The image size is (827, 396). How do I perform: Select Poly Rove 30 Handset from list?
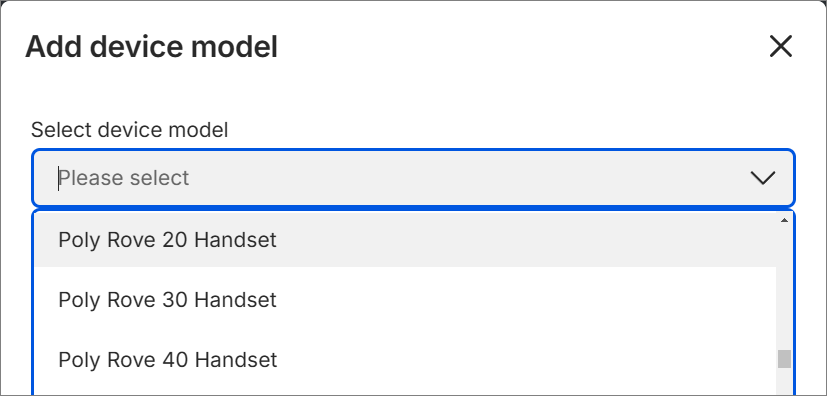(406, 300)
